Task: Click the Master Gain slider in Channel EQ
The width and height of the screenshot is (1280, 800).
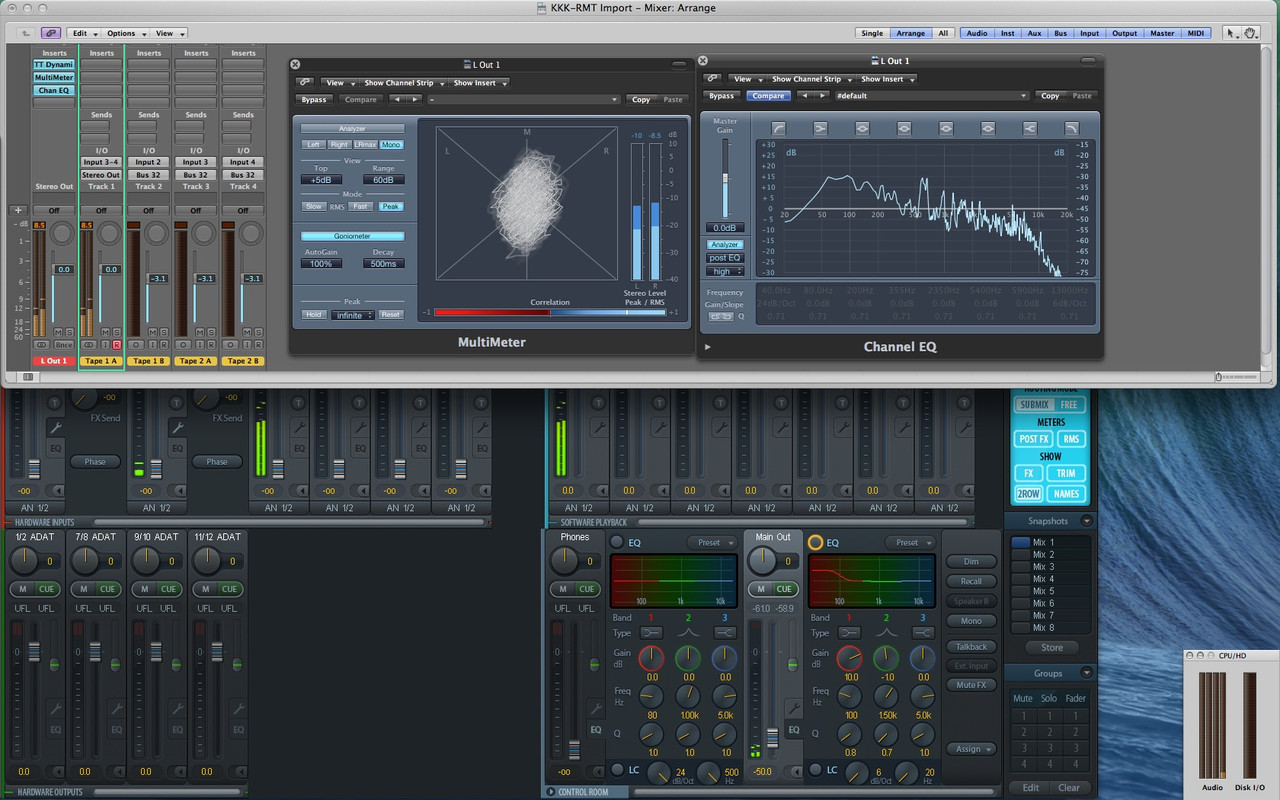Action: 726,178
